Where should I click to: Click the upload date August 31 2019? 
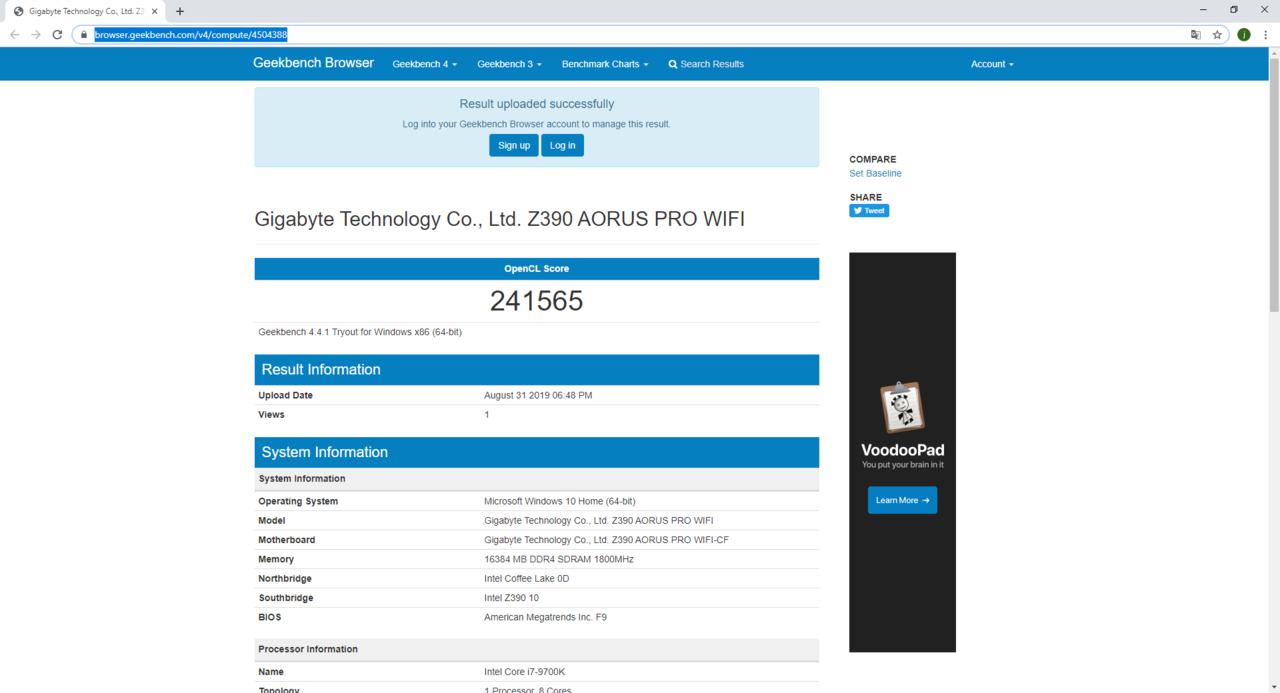tap(538, 395)
